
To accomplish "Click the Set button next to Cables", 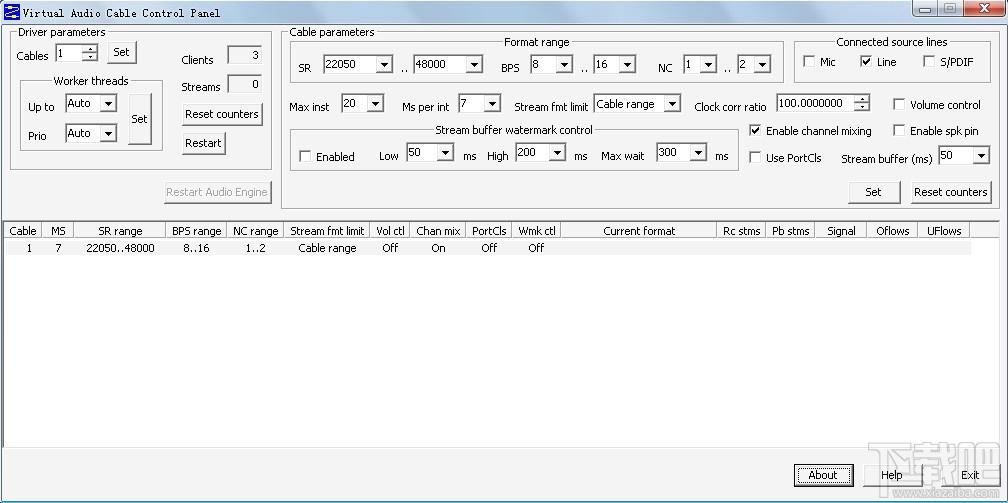I will 122,53.
